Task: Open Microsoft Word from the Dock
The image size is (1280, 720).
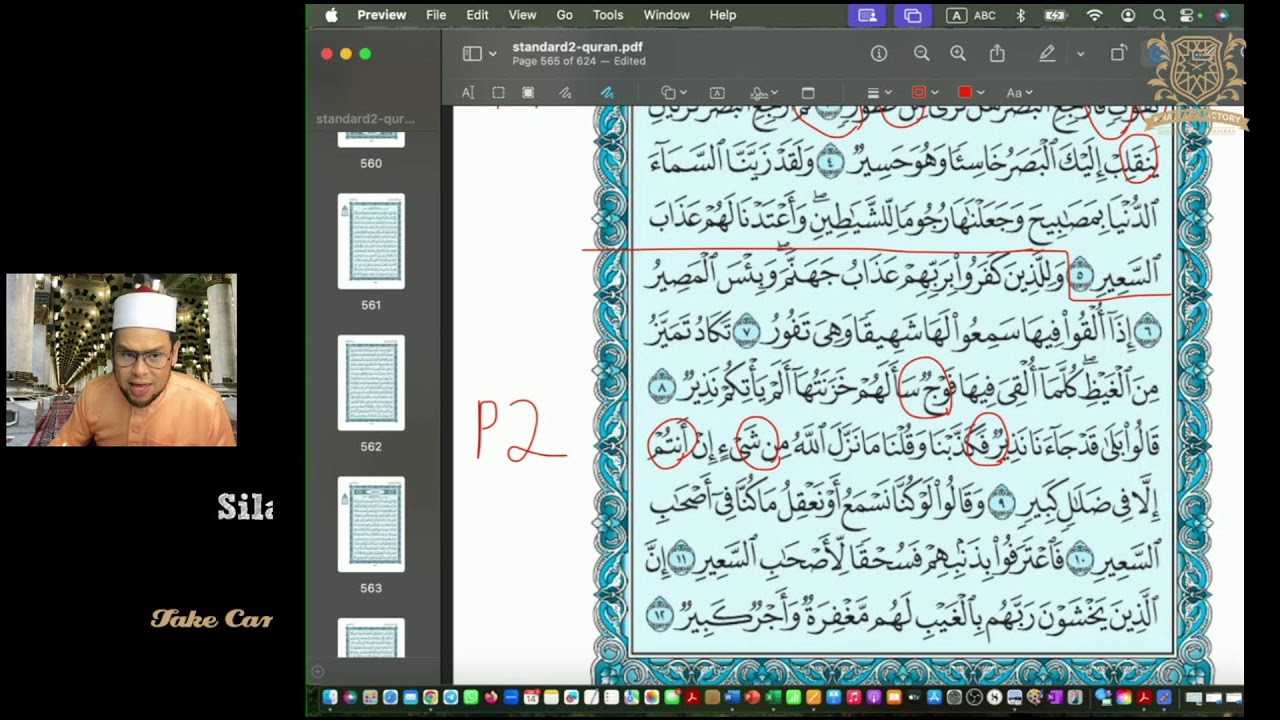Action: pyautogui.click(x=732, y=697)
